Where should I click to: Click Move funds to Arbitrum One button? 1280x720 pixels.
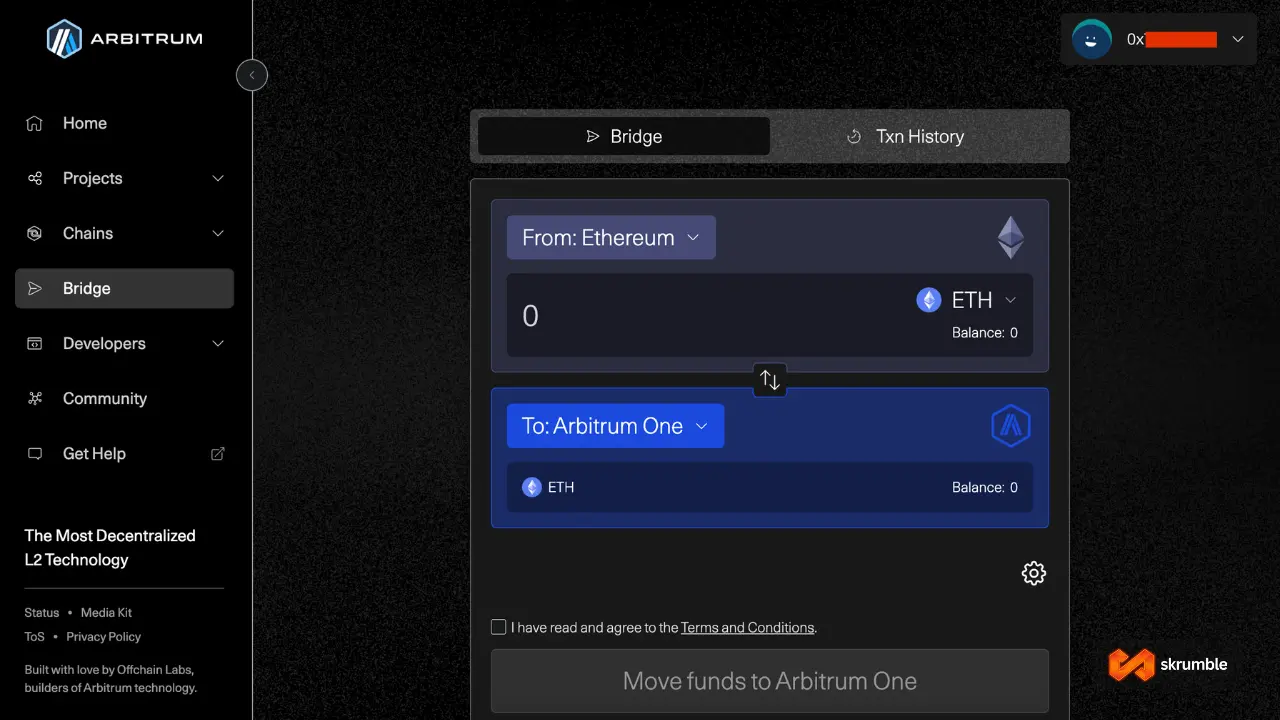coord(770,681)
